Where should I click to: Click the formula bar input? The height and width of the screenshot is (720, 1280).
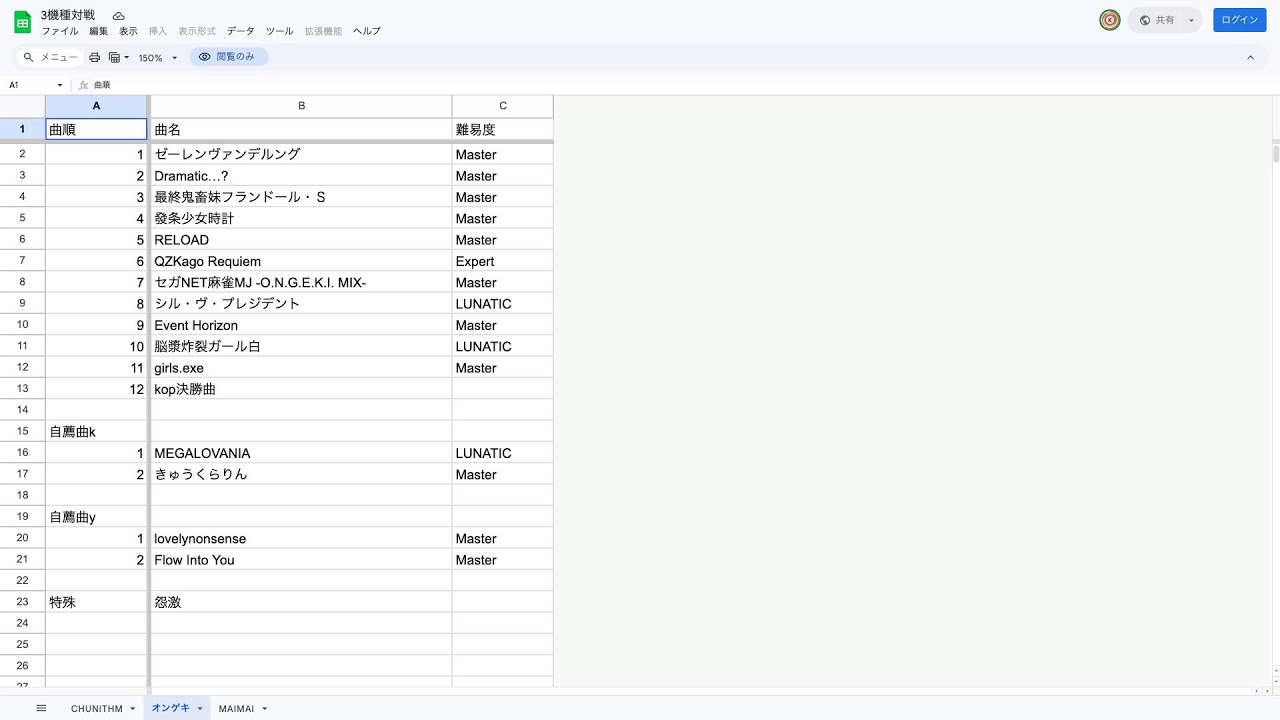680,85
